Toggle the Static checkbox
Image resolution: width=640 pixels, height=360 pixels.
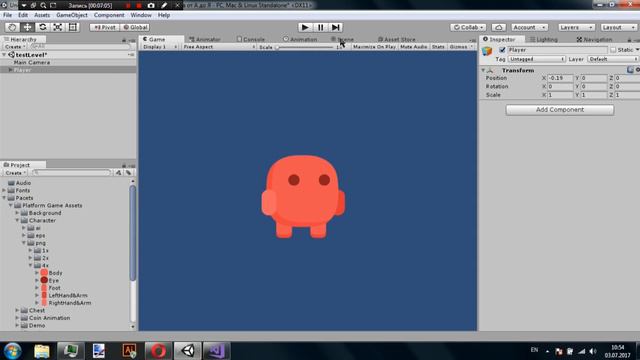(613, 50)
